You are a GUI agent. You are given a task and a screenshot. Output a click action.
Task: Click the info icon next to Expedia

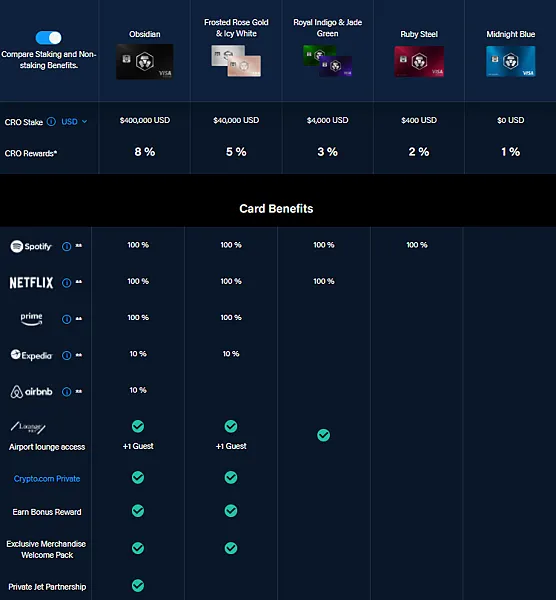pyautogui.click(x=67, y=355)
